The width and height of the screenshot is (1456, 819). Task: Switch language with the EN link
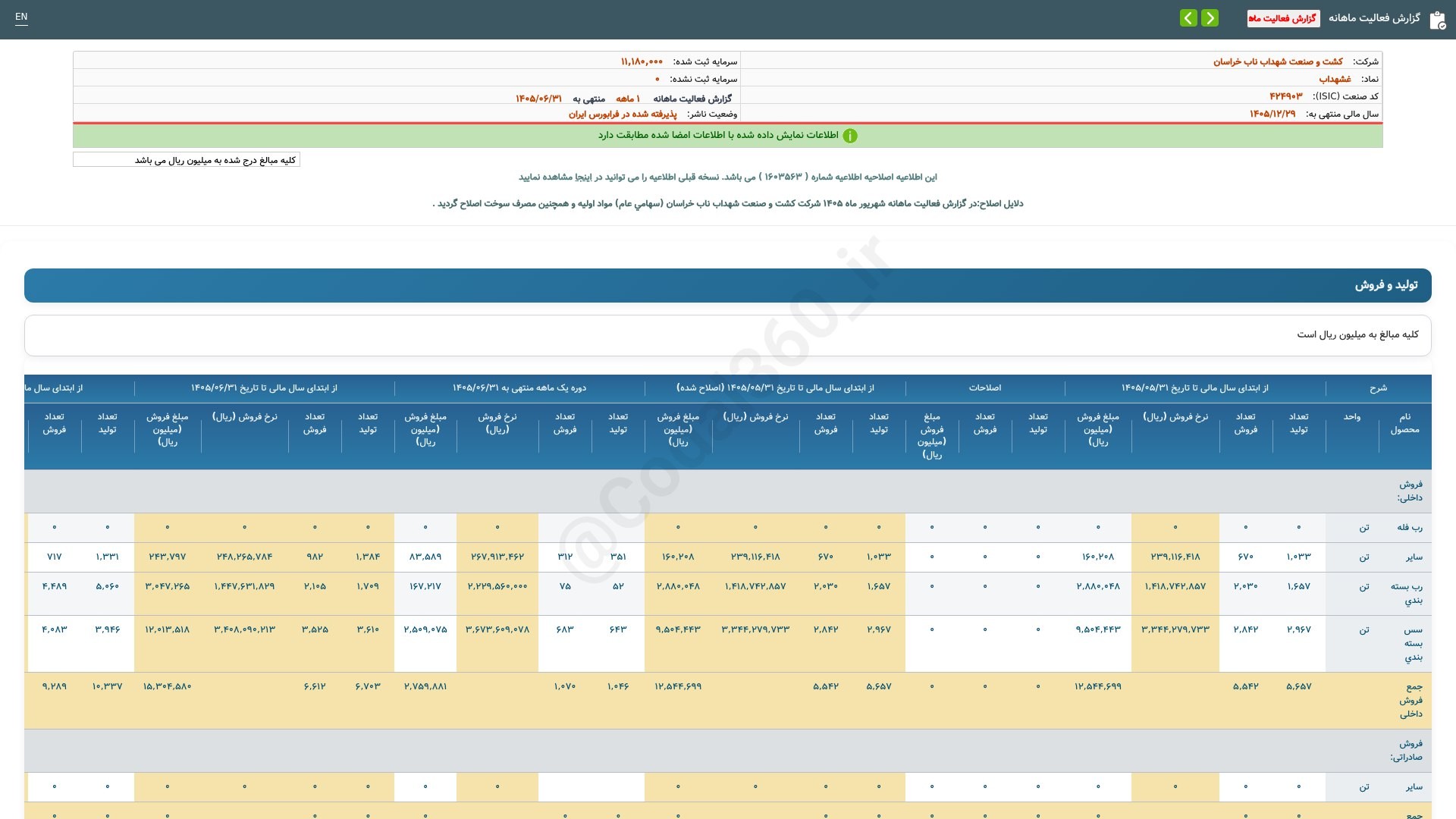(21, 17)
